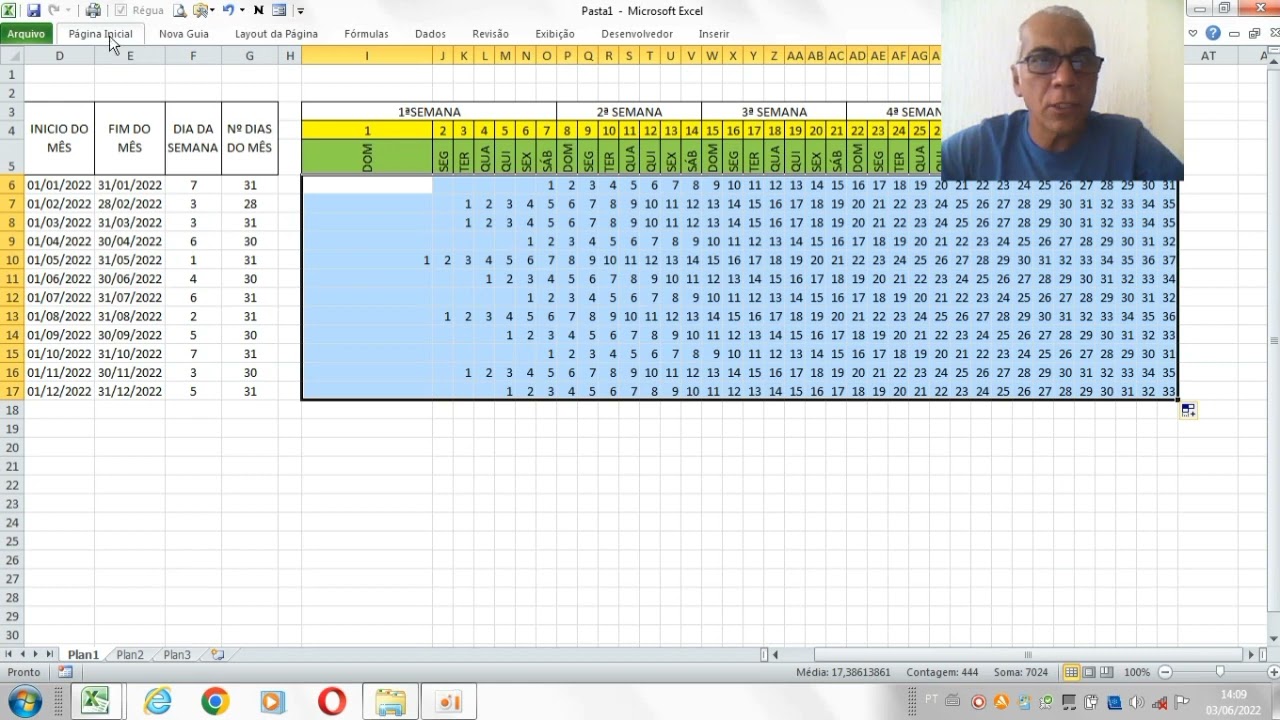Switch to the Plan3 sheet tab
The width and height of the screenshot is (1280, 720).
click(177, 655)
